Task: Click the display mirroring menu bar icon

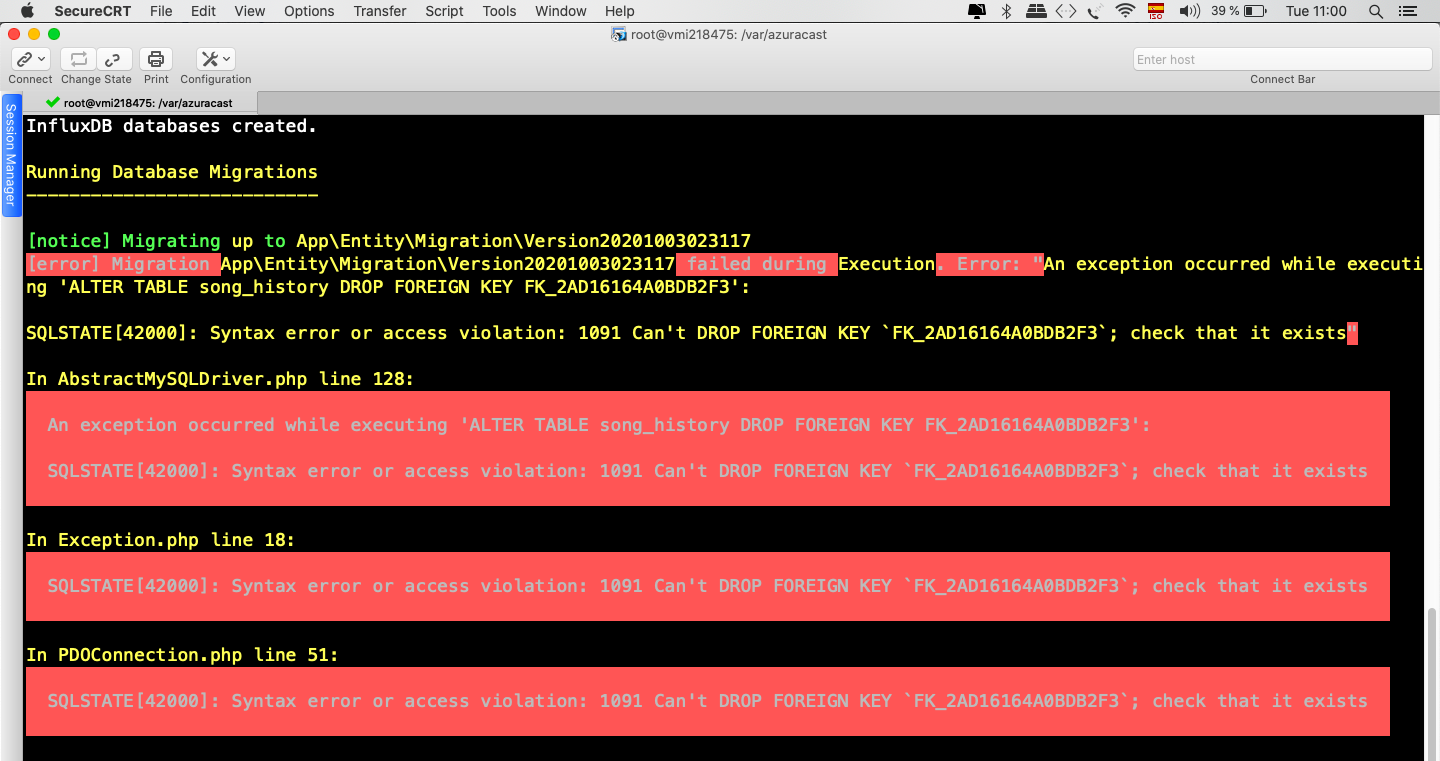Action: 976,11
